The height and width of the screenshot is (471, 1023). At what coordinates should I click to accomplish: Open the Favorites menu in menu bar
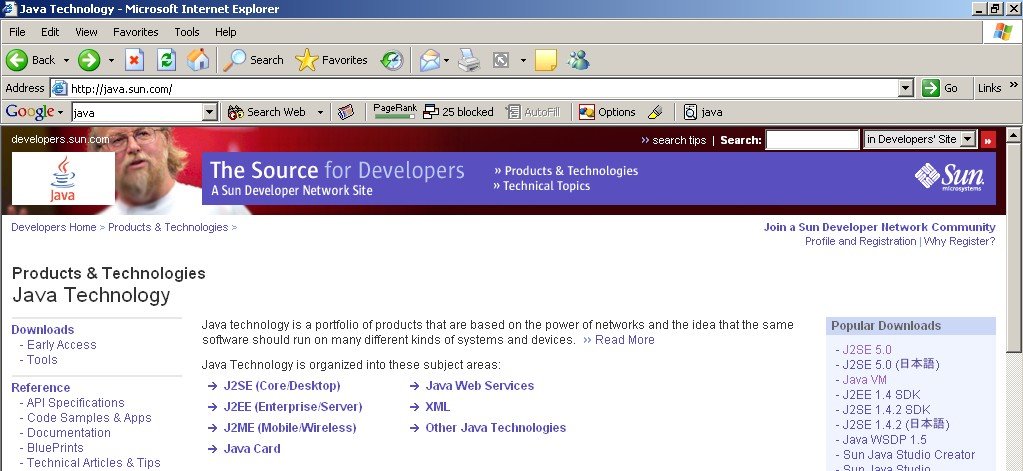[135, 32]
